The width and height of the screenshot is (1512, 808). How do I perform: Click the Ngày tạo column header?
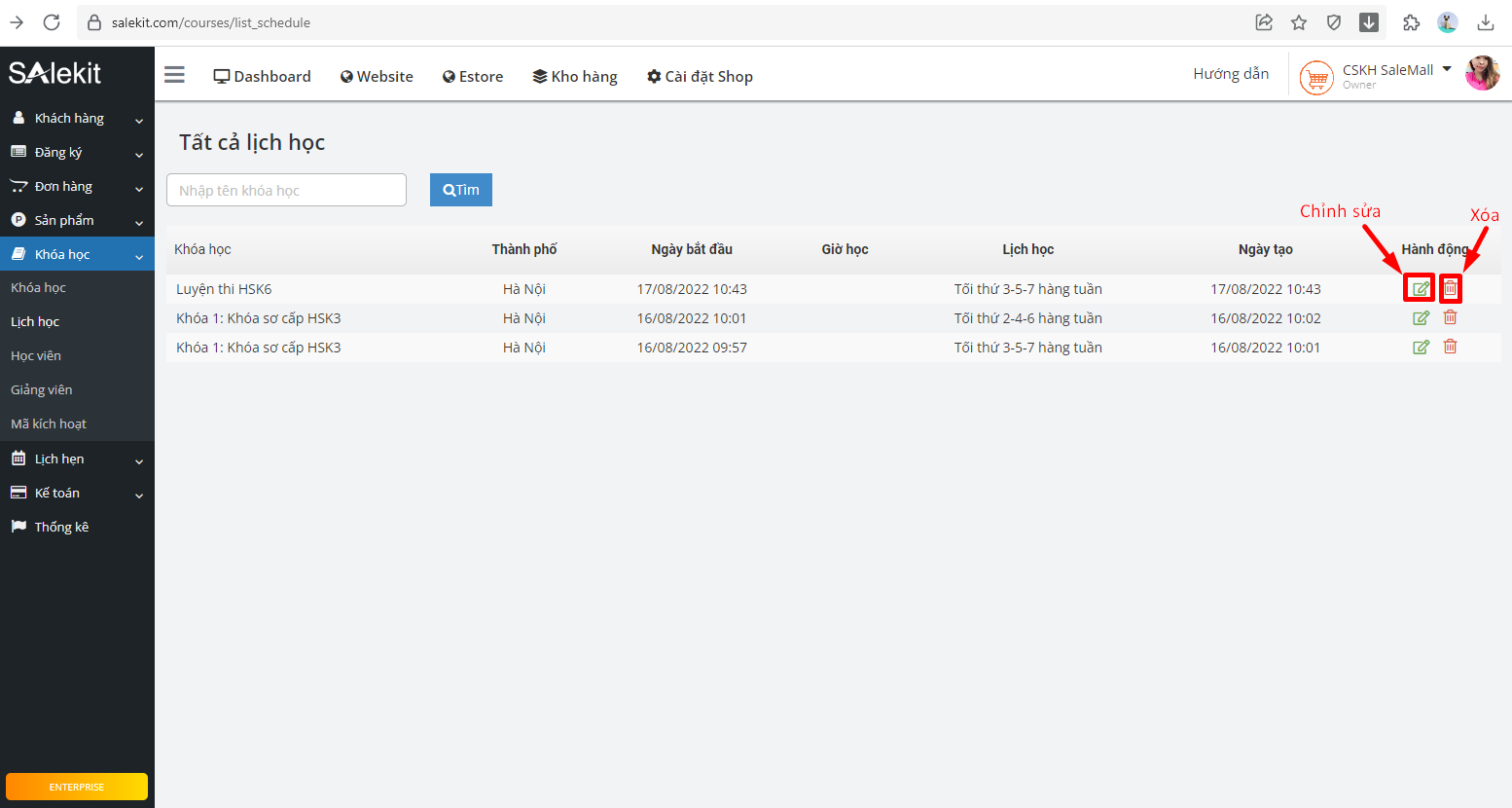click(x=1266, y=249)
